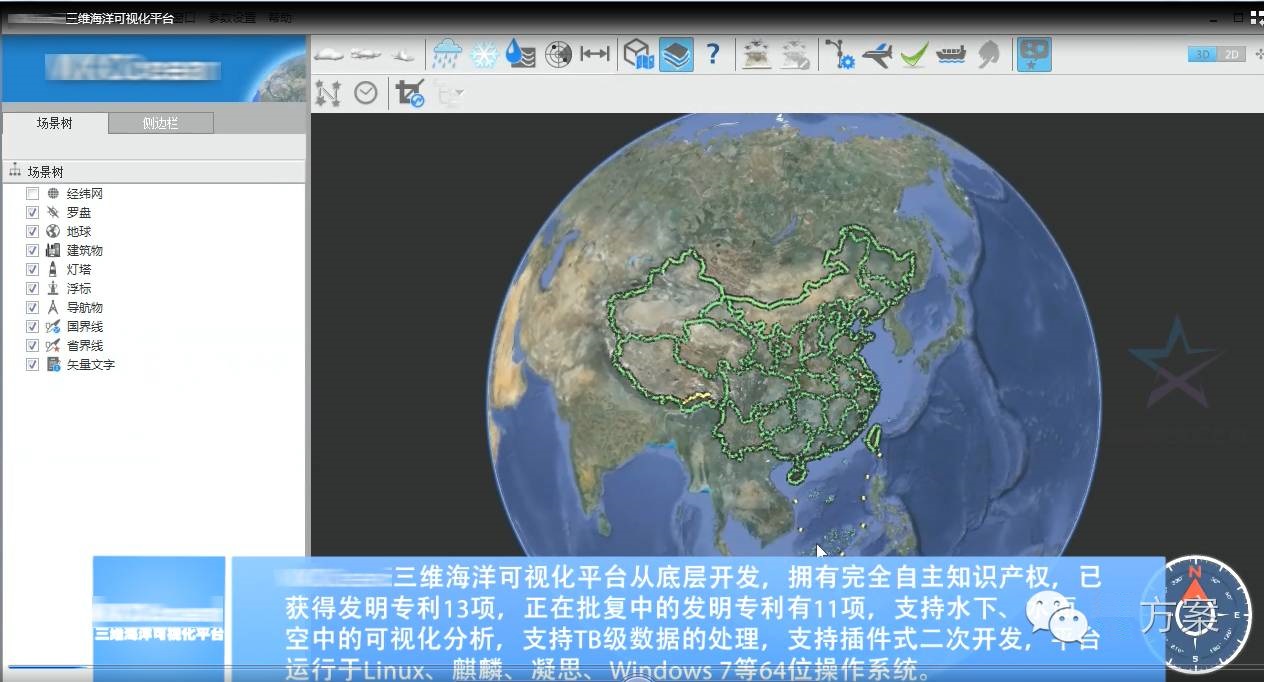This screenshot has width=1264, height=682.
Task: Click the green check mark icon
Action: tap(914, 54)
